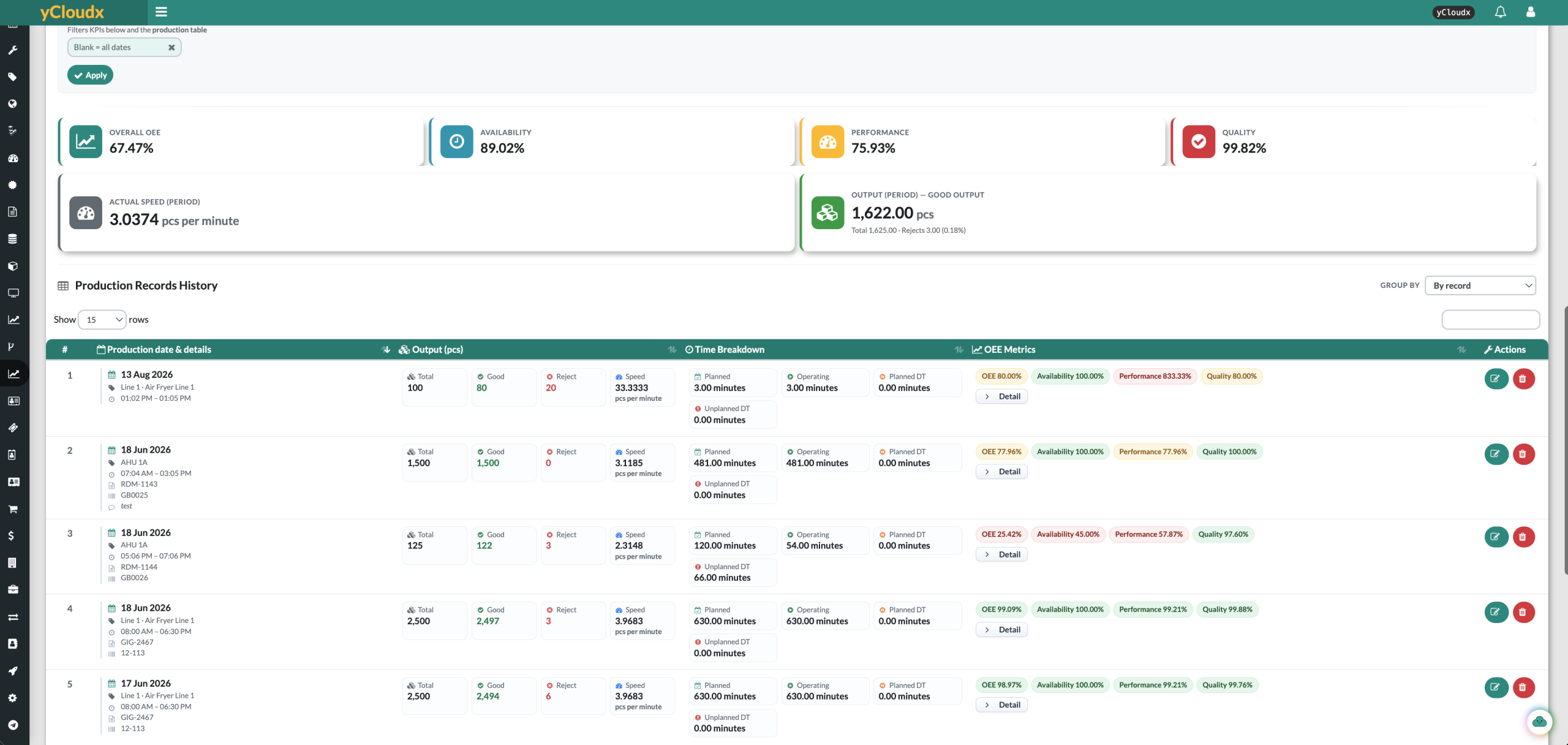This screenshot has width=1568, height=745.
Task: Change the Show 15 rows dropdown
Action: pos(102,319)
